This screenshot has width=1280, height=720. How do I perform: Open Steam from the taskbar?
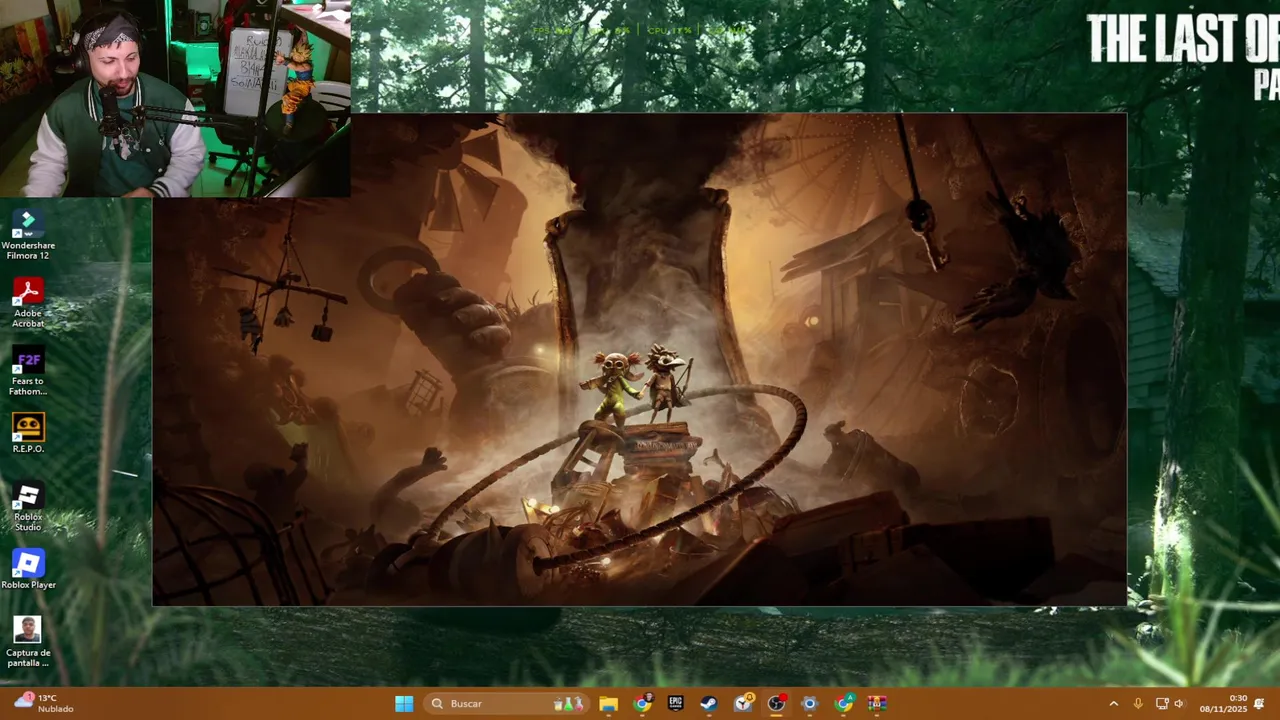(x=709, y=704)
